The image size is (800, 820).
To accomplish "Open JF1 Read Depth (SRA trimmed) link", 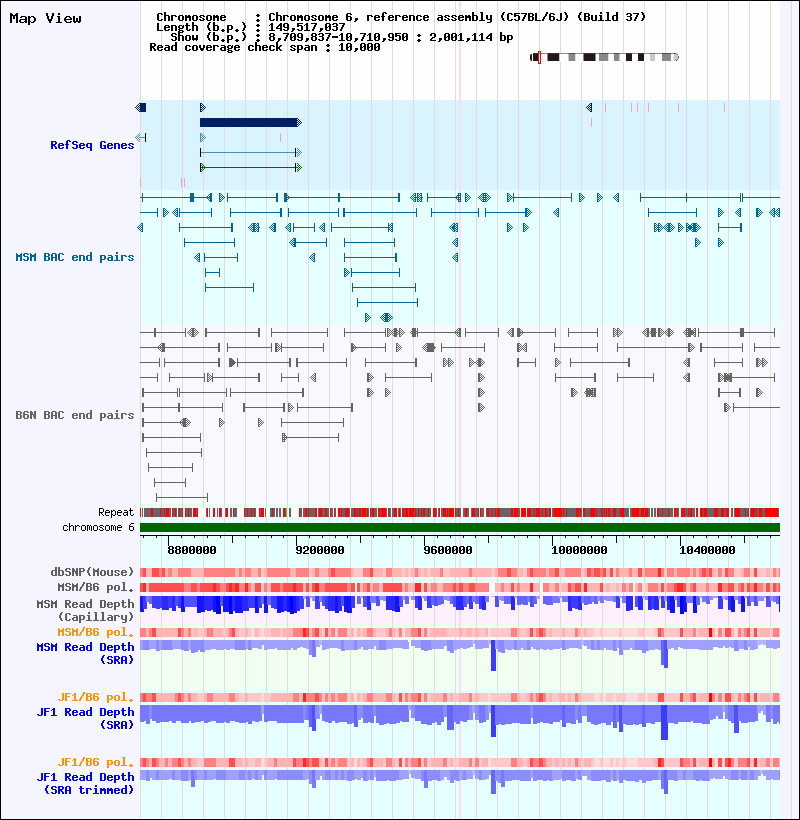I will point(85,783).
